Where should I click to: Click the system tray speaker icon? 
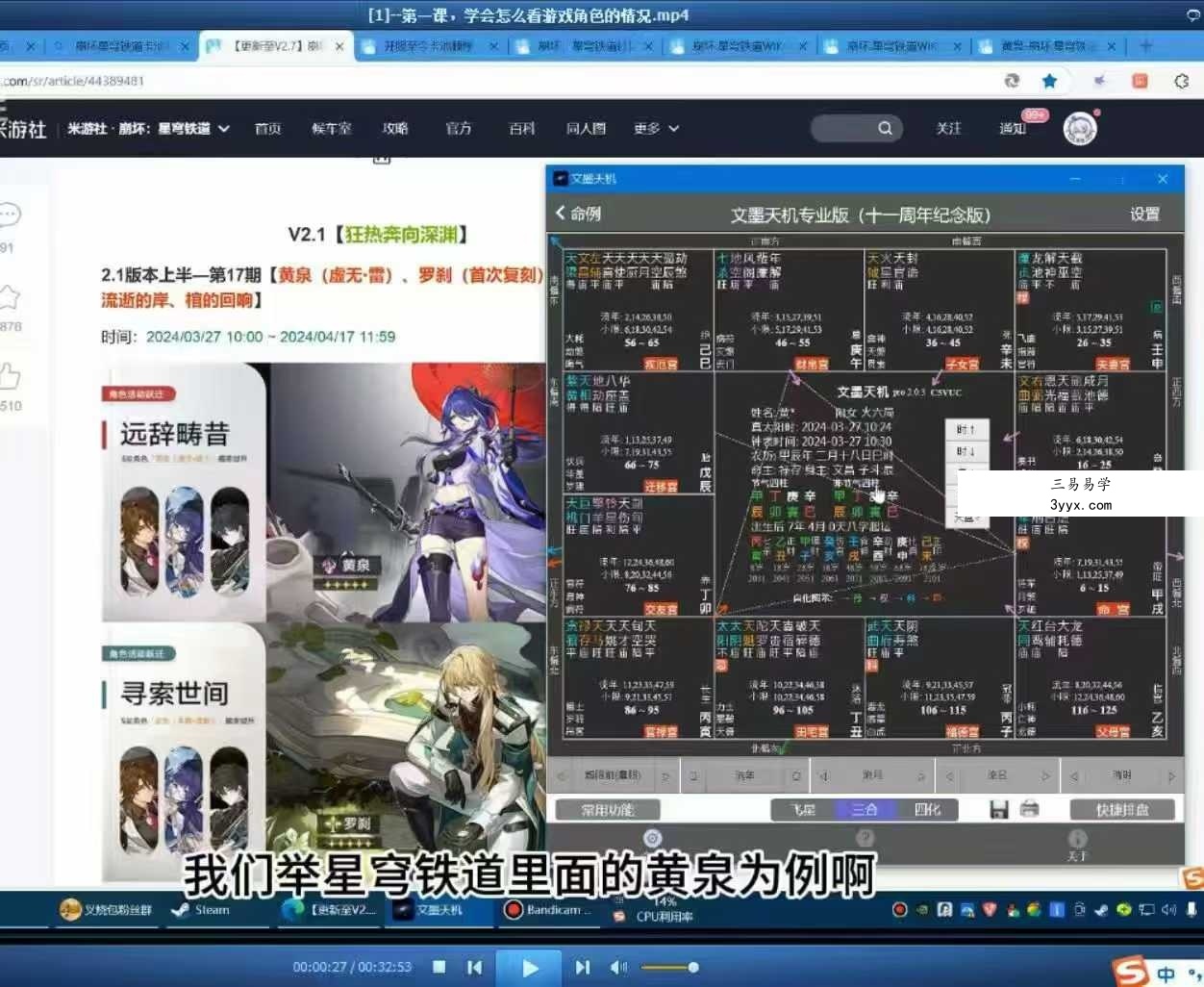(x=1168, y=909)
